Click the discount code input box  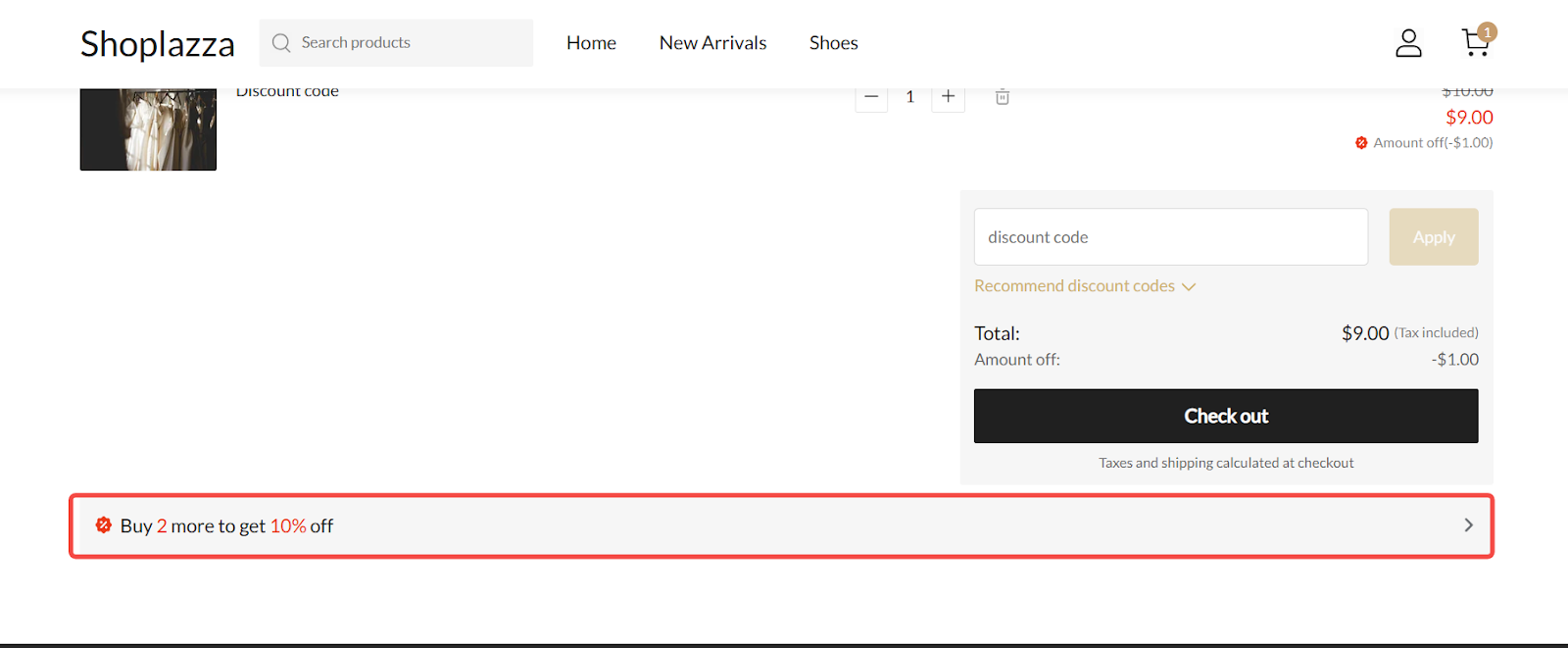pos(1170,237)
